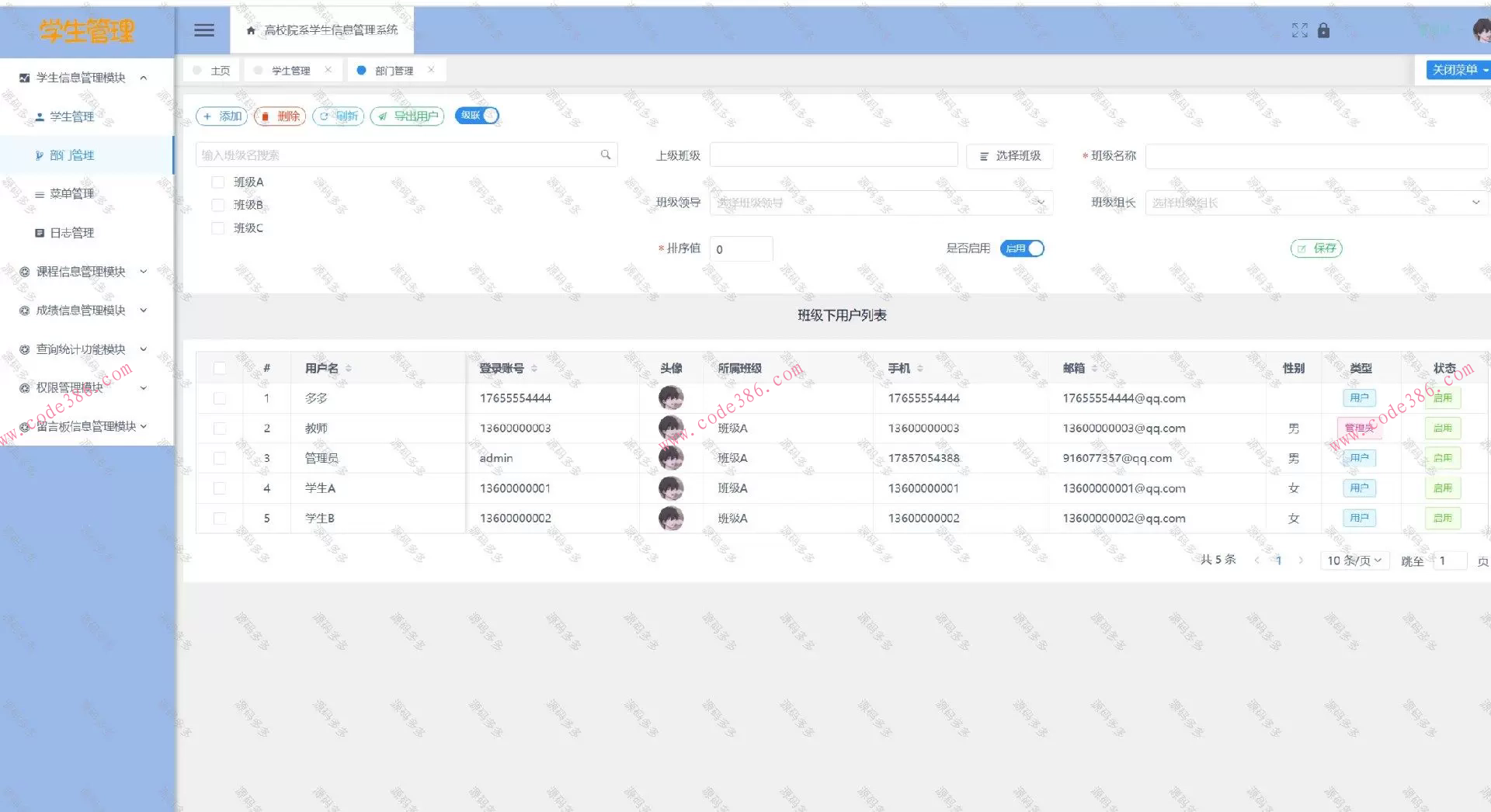
Task: Toggle the 级联 switch
Action: [x=477, y=116]
